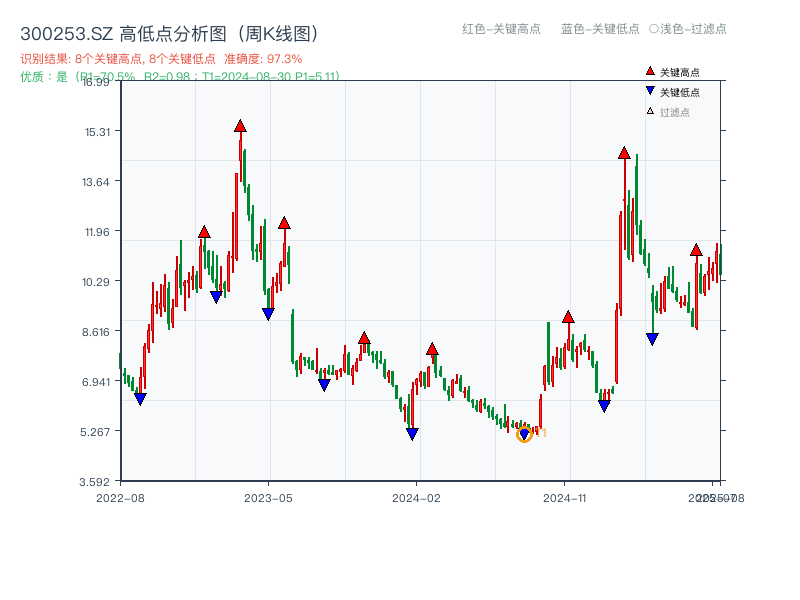Select the blue key-low marker near 6.1 after 2024-11
Image resolution: width=800 pixels, height=600 pixels.
tap(604, 406)
